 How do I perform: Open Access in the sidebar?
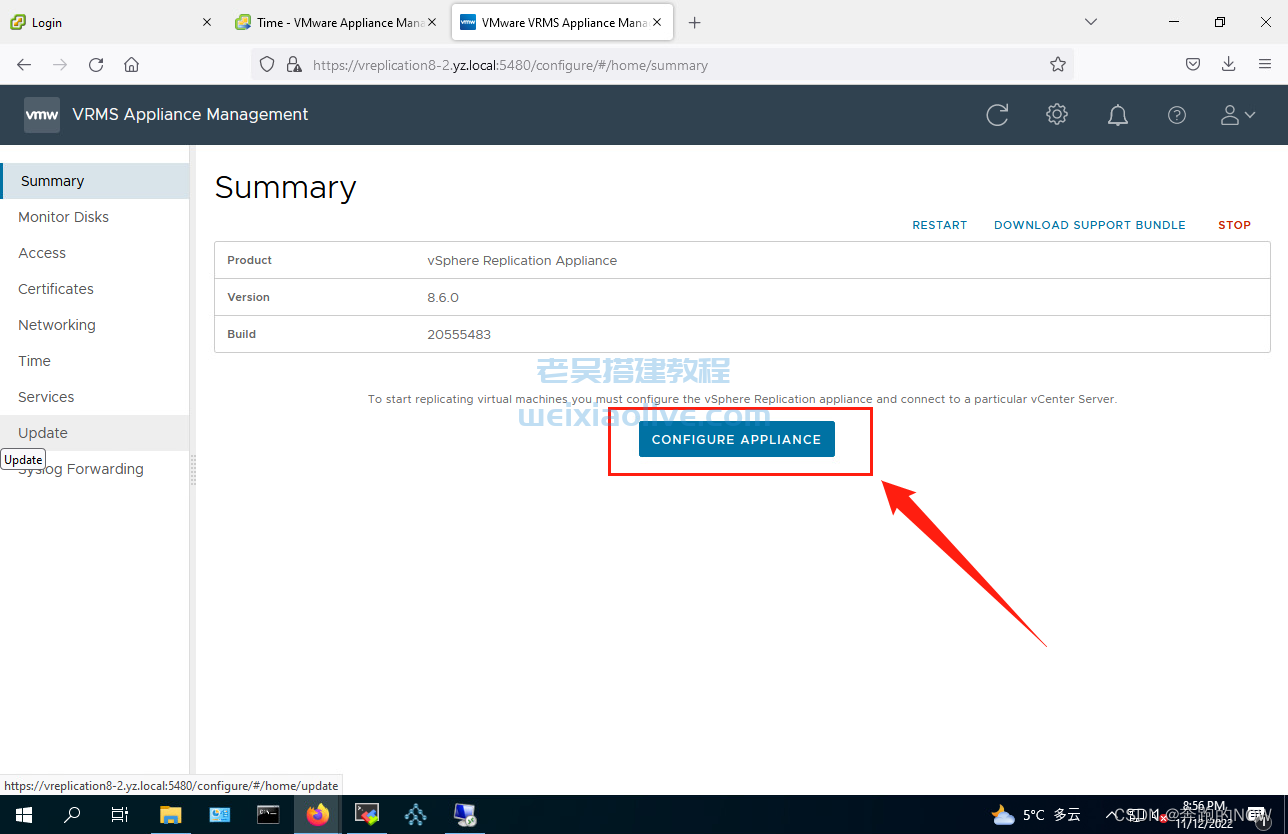tap(95, 253)
